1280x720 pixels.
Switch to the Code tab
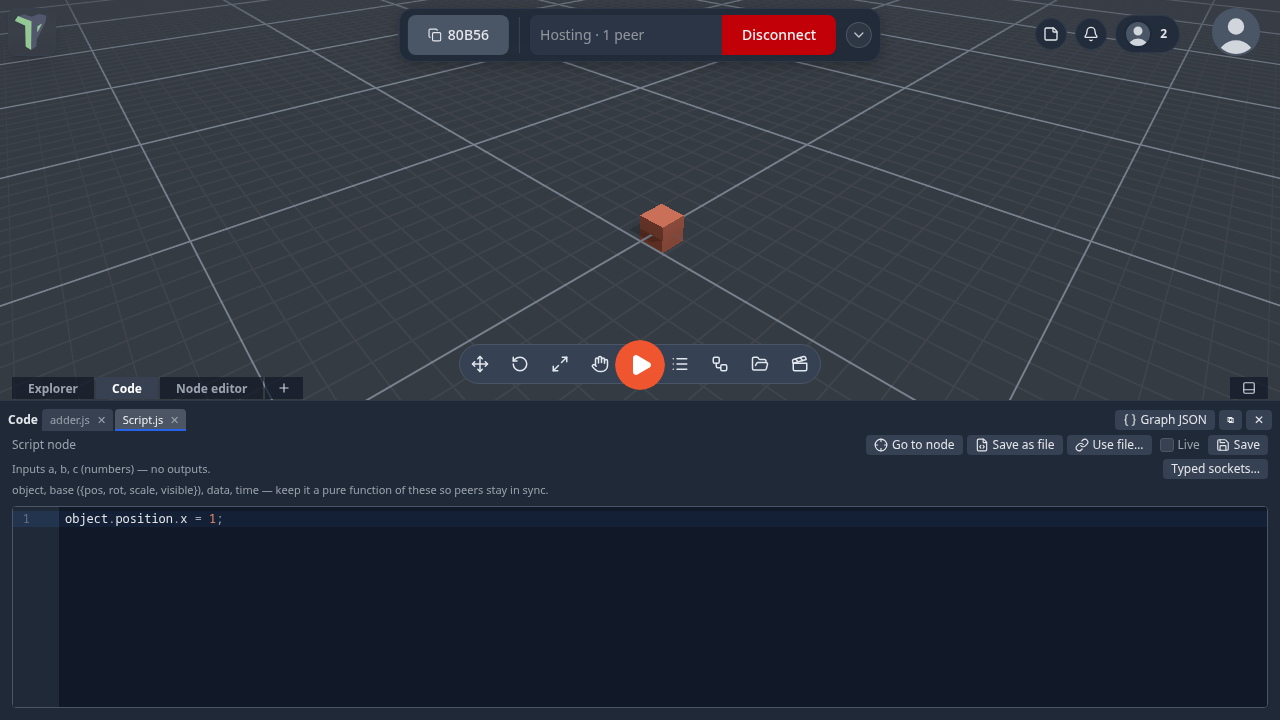(x=127, y=388)
